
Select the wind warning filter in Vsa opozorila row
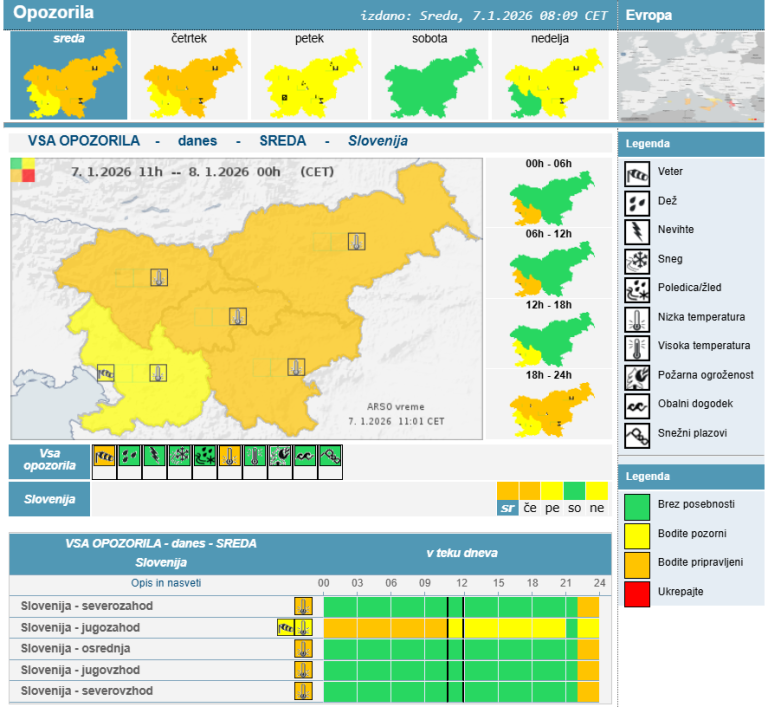click(x=104, y=456)
